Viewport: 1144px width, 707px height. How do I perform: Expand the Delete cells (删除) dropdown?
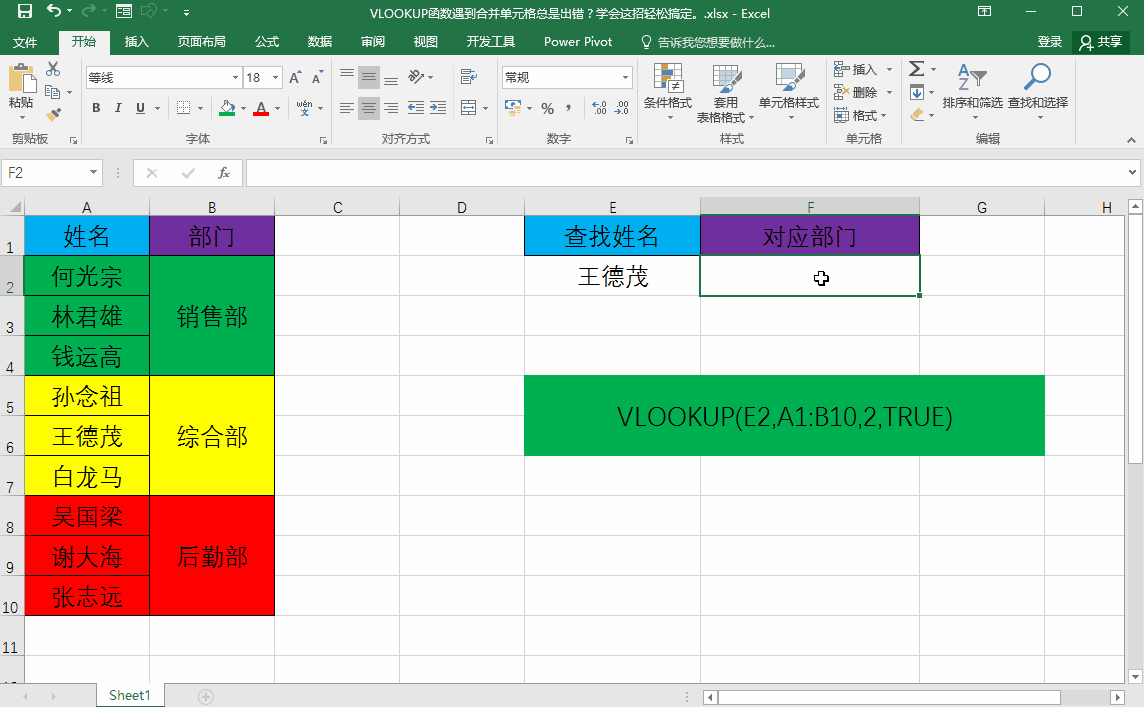[x=889, y=93]
